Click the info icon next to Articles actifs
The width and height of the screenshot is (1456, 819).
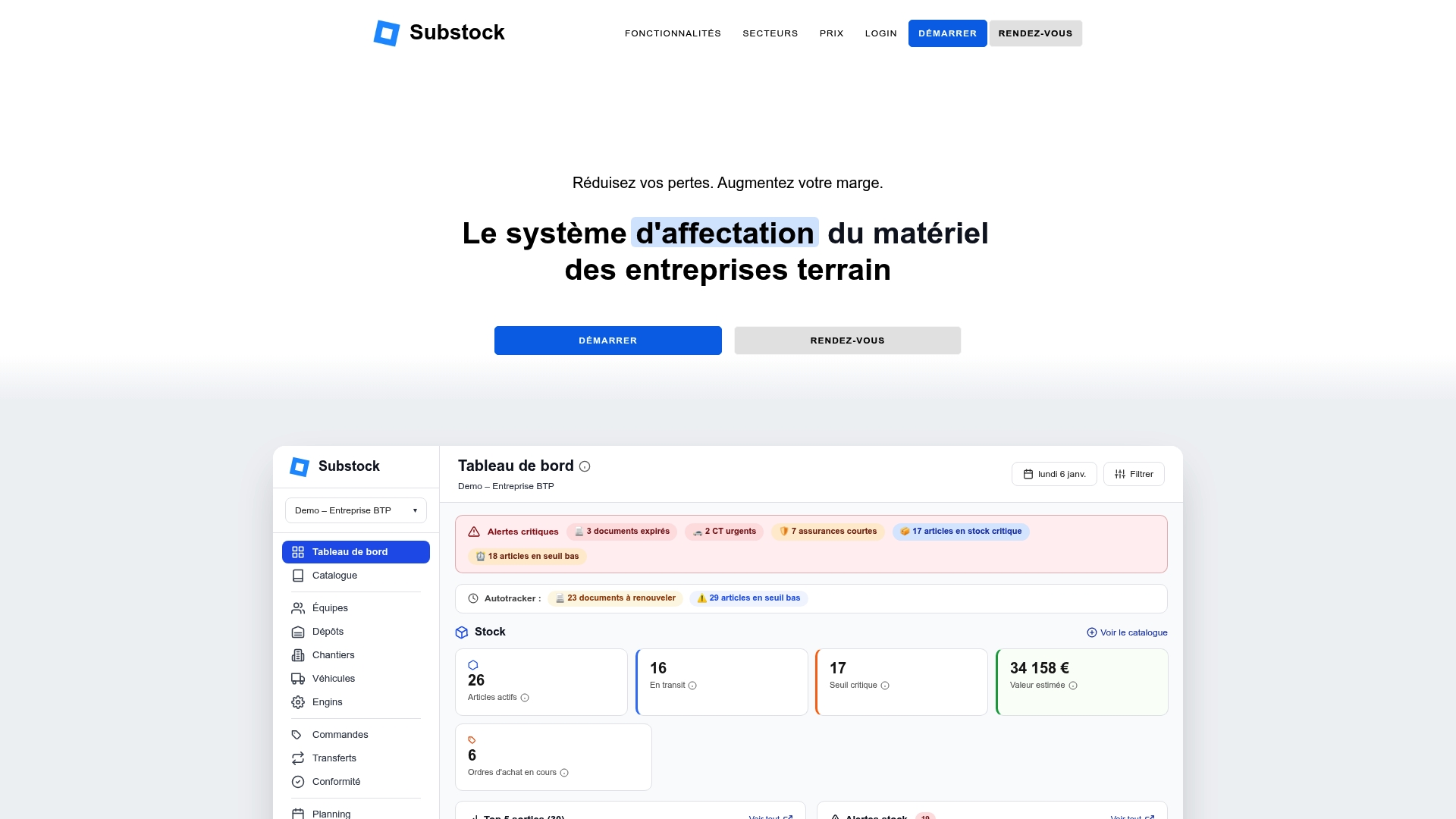tap(525, 698)
